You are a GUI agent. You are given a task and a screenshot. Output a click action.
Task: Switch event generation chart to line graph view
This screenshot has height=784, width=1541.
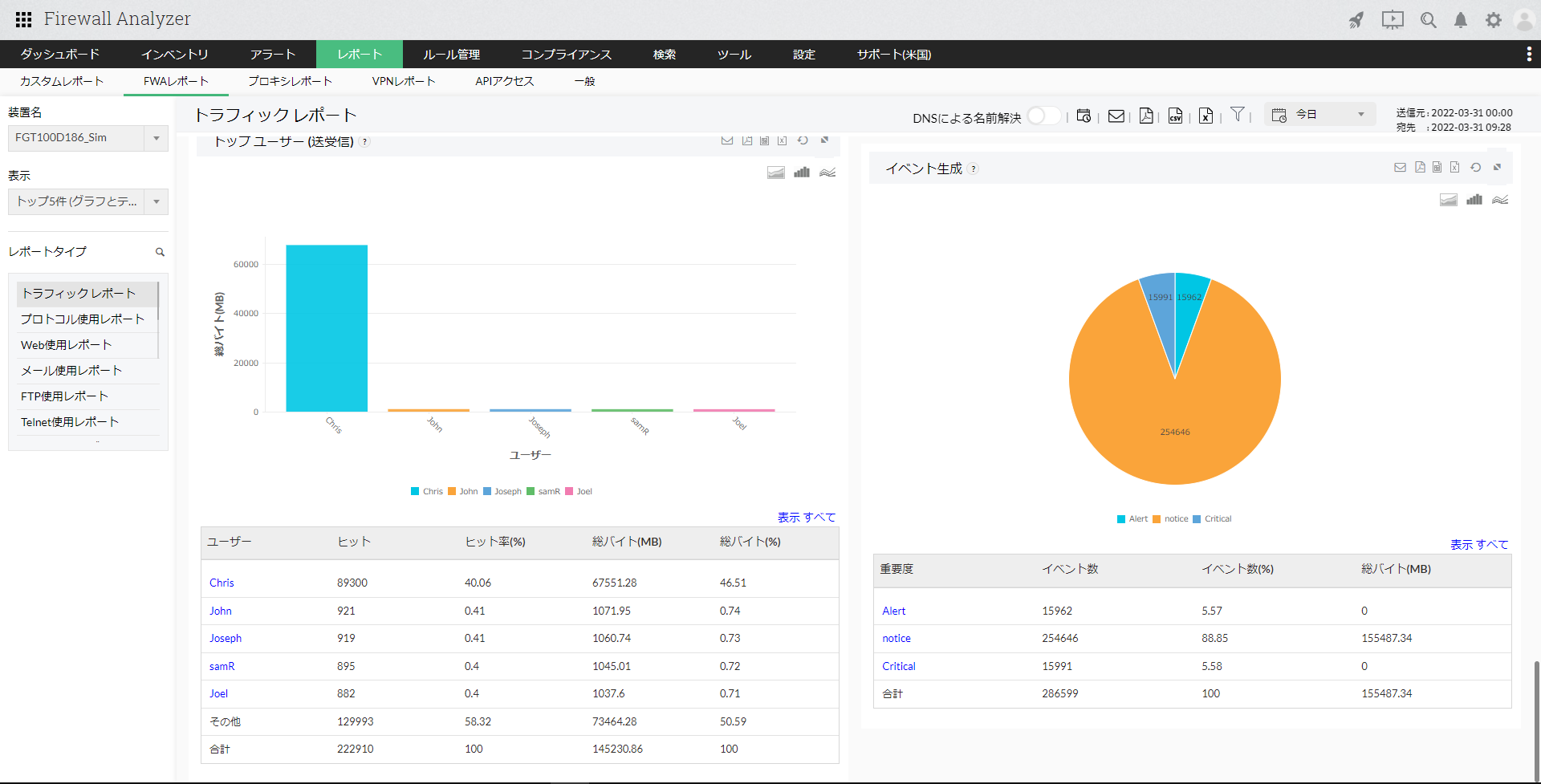click(1500, 200)
